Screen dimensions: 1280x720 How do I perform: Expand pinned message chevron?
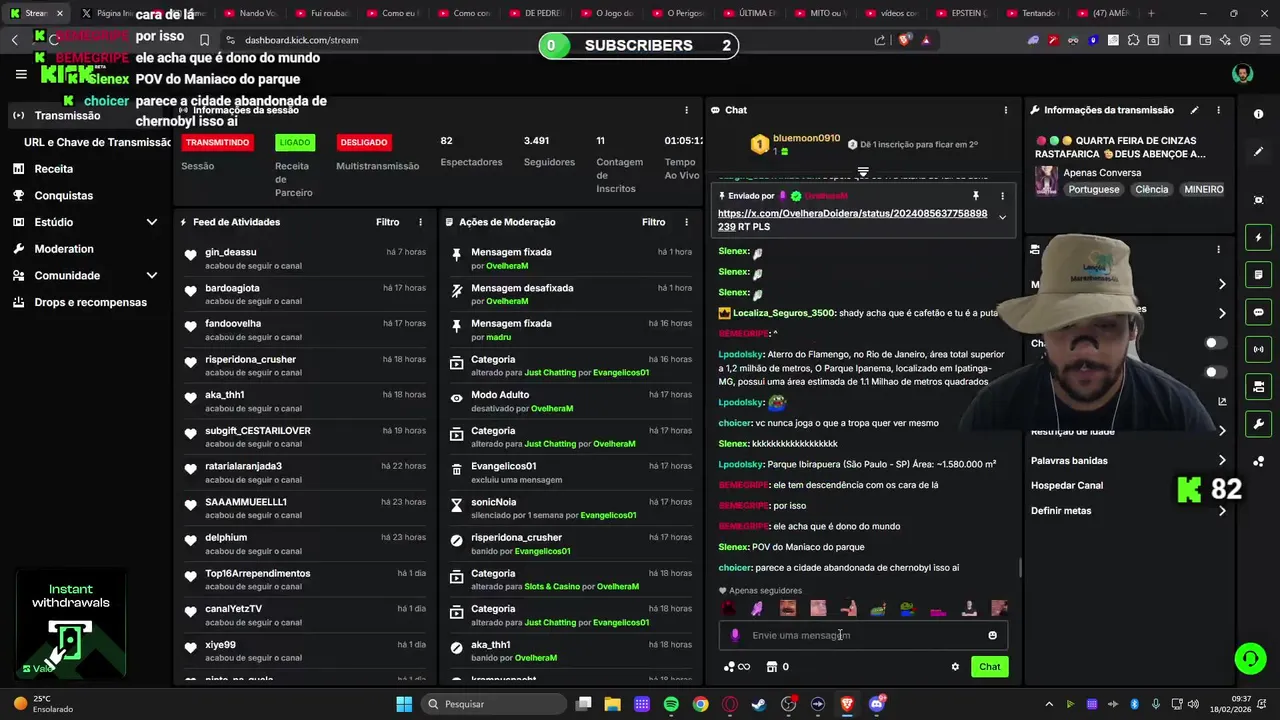pyautogui.click(x=1002, y=218)
